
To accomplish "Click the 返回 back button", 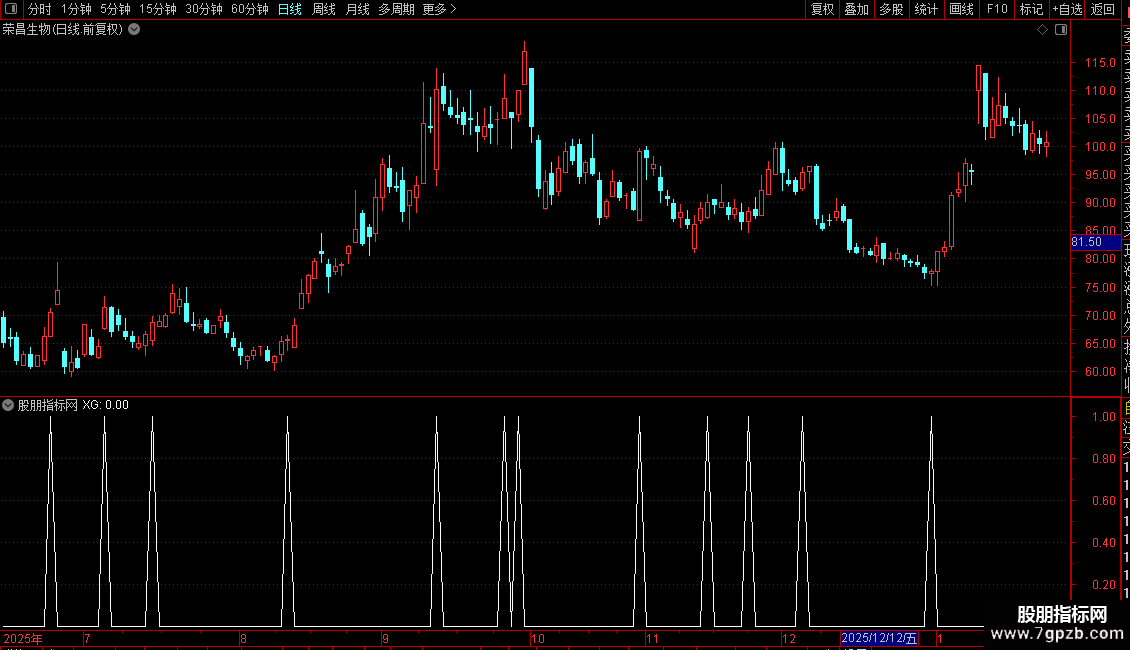I will 1103,9.
